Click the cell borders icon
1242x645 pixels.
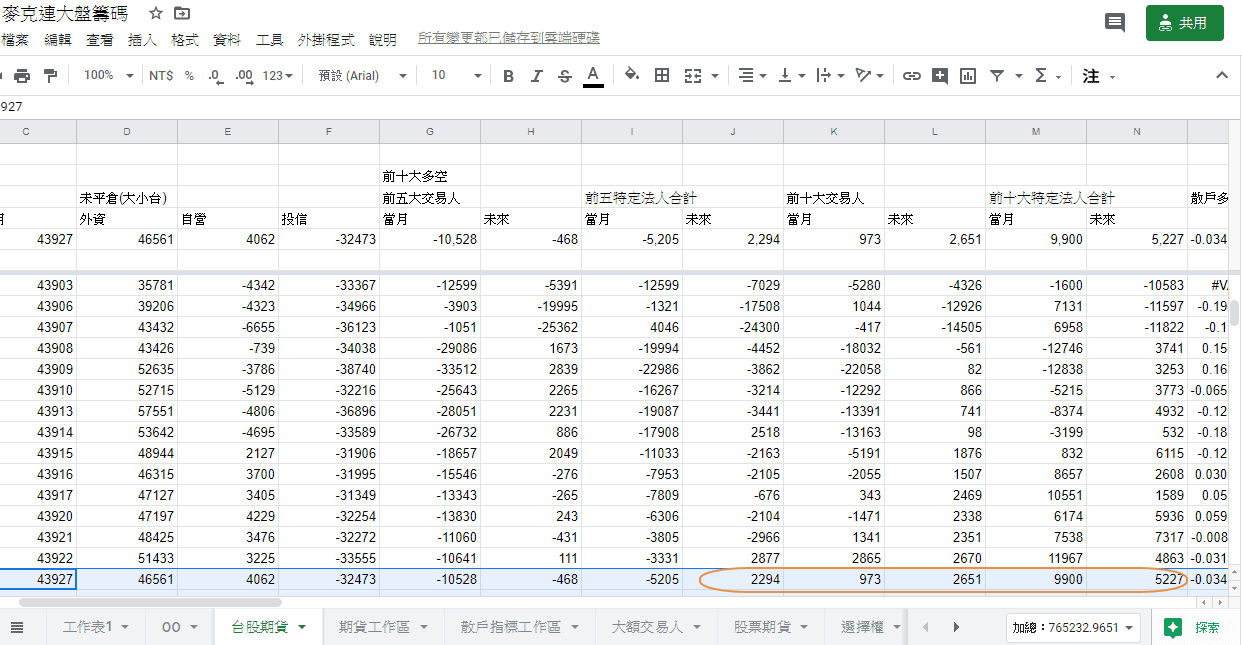(x=661, y=76)
